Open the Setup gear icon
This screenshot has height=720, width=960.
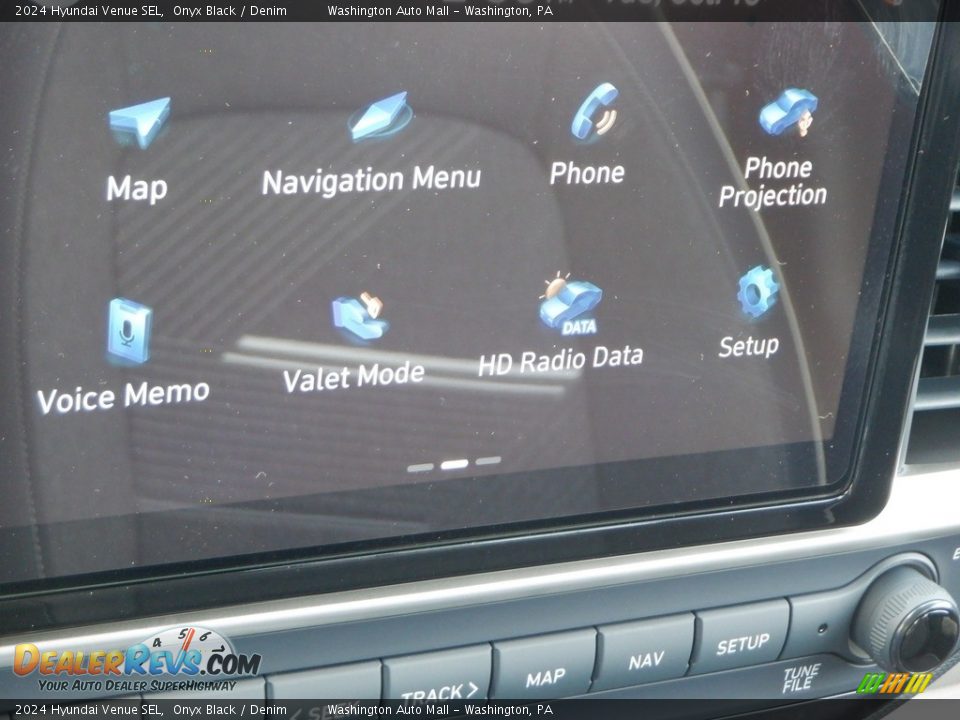click(x=758, y=292)
